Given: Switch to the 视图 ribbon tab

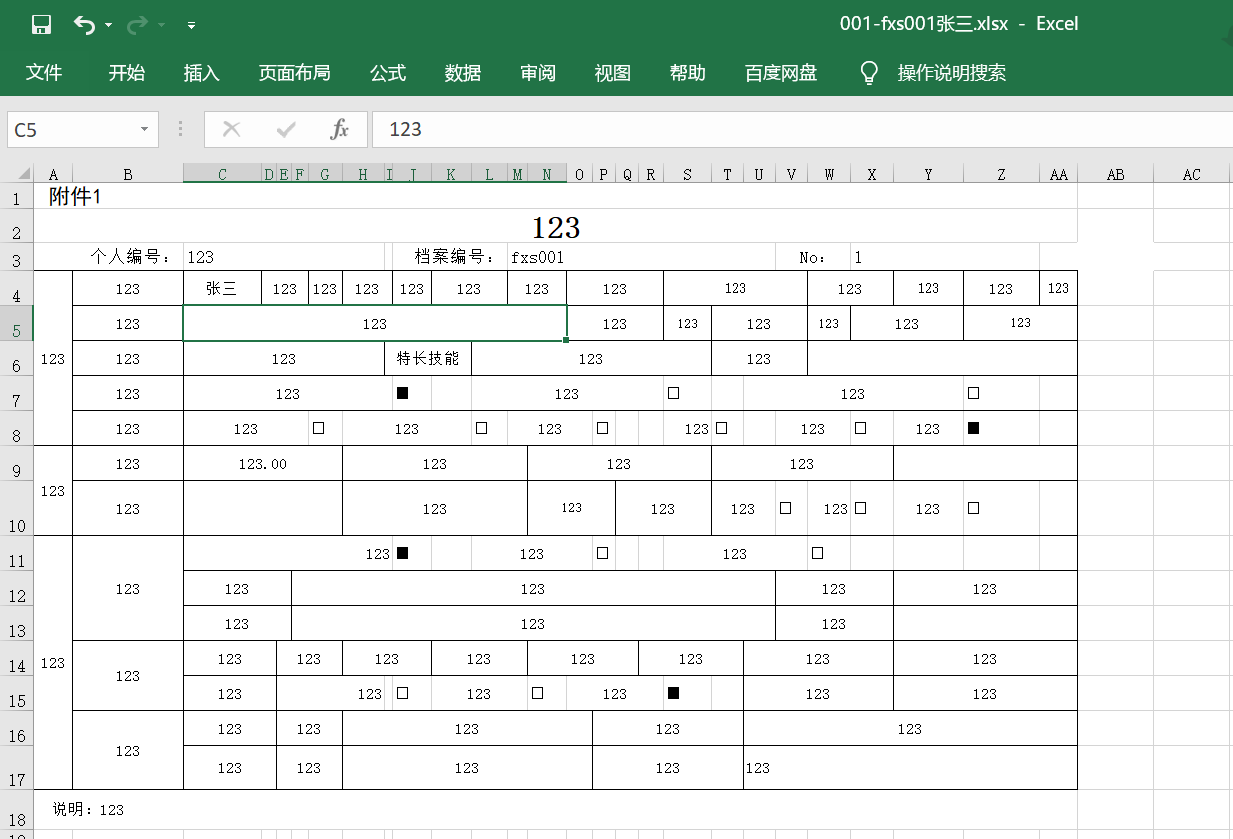Looking at the screenshot, I should pyautogui.click(x=612, y=73).
